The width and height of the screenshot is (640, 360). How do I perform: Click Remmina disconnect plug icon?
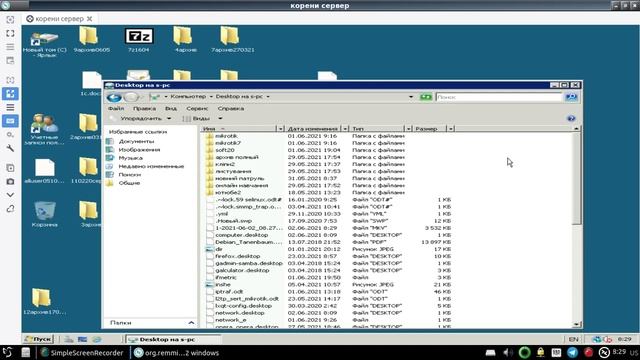pos(10,209)
